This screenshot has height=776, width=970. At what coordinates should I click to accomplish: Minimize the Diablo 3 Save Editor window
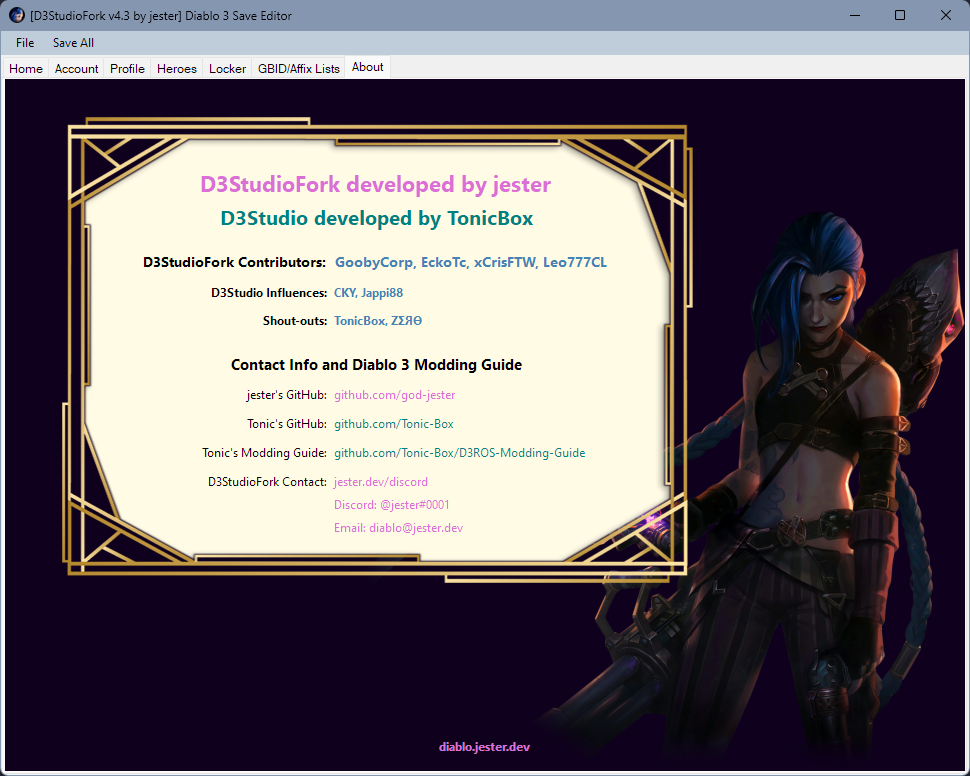click(855, 15)
